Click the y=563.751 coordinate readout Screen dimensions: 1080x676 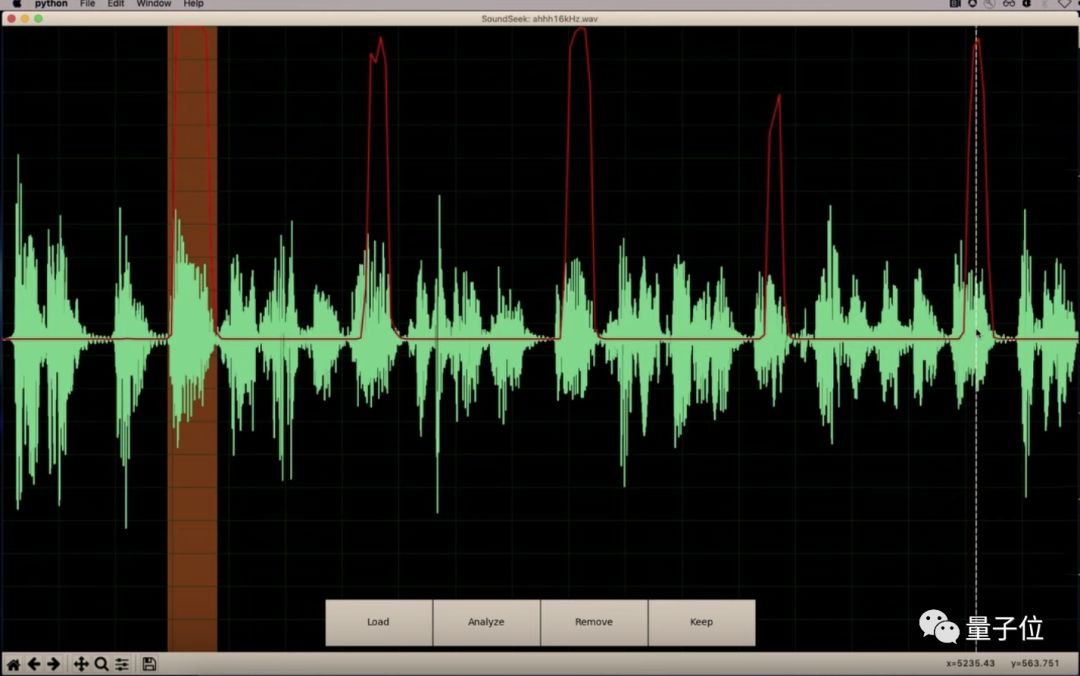tap(1035, 664)
